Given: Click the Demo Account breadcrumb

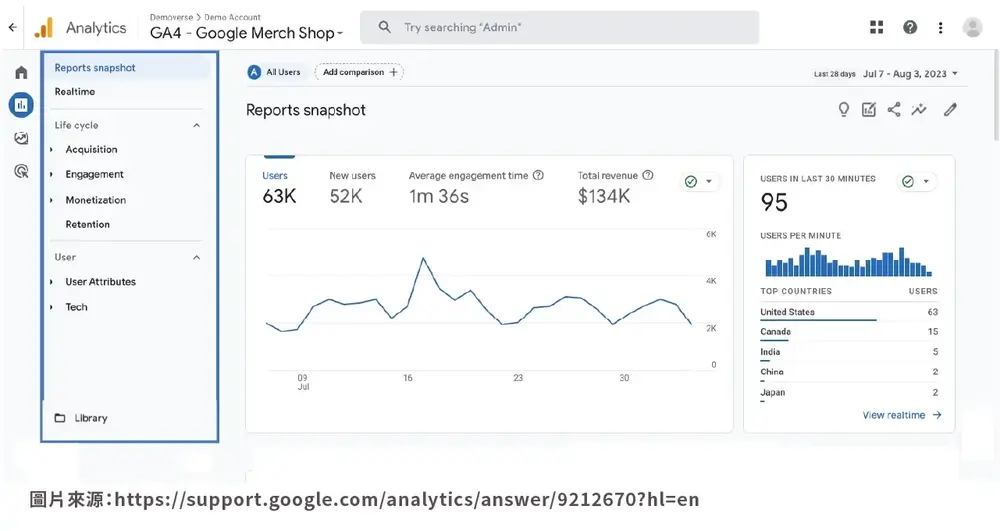Looking at the screenshot, I should click(232, 17).
